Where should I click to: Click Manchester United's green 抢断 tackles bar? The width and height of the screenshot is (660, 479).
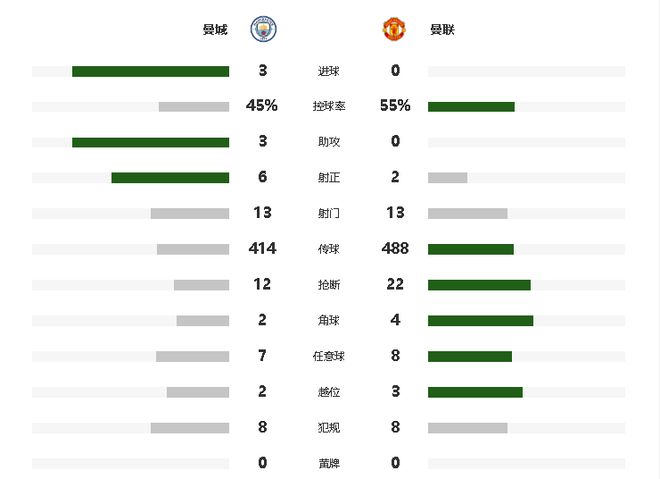pyautogui.click(x=479, y=285)
